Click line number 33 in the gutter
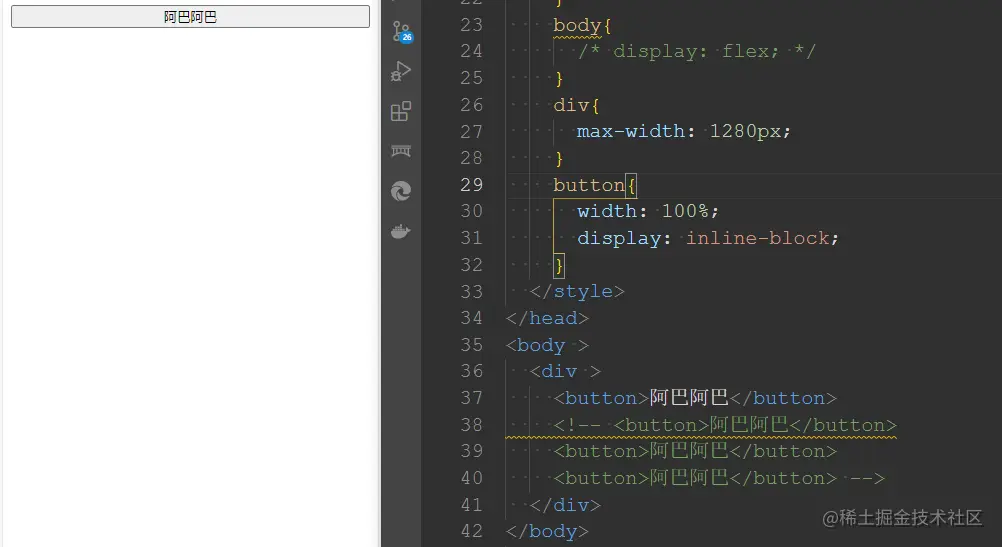The image size is (1002, 547). tap(471, 291)
